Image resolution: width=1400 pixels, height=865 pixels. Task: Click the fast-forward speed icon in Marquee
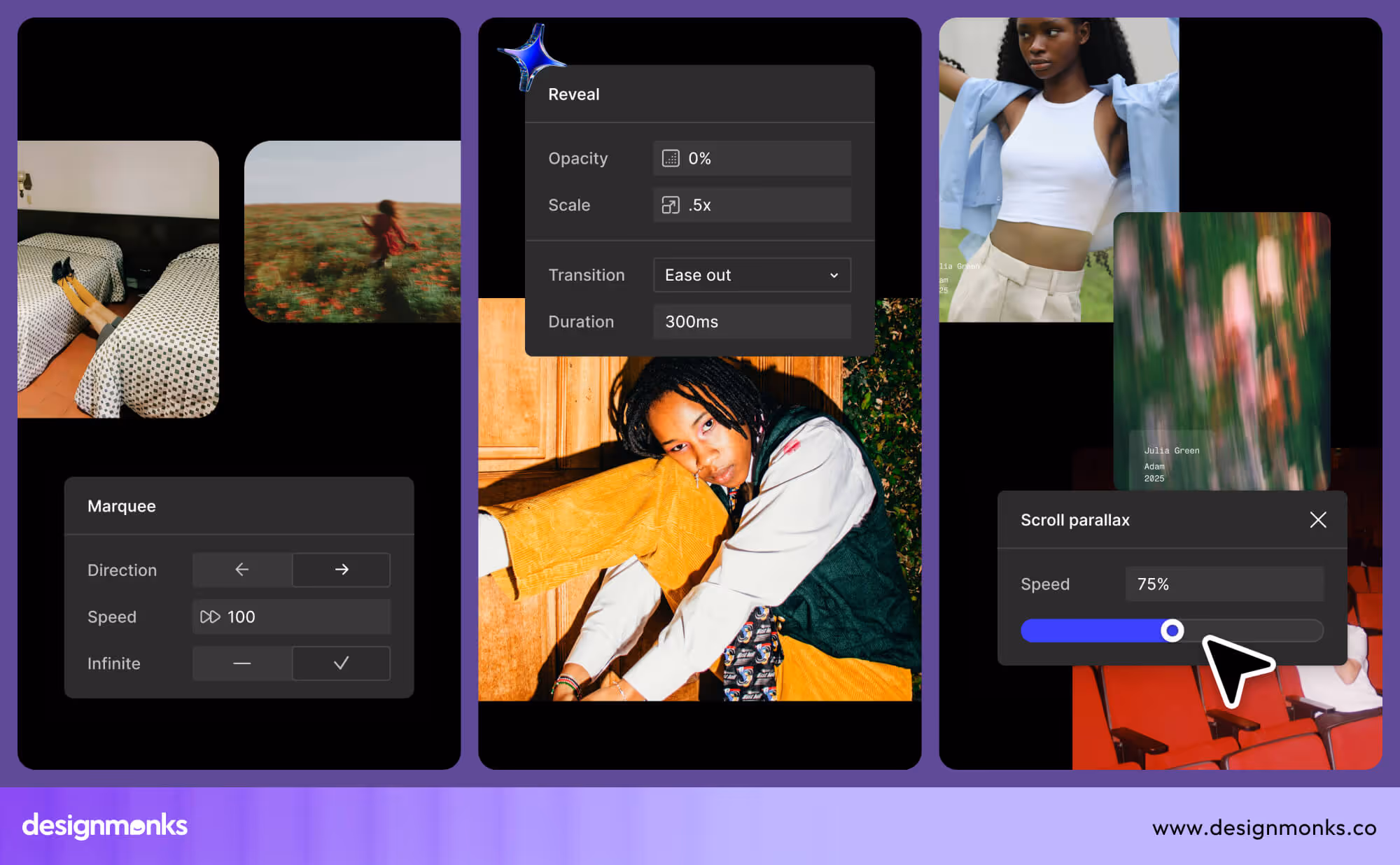(x=209, y=617)
